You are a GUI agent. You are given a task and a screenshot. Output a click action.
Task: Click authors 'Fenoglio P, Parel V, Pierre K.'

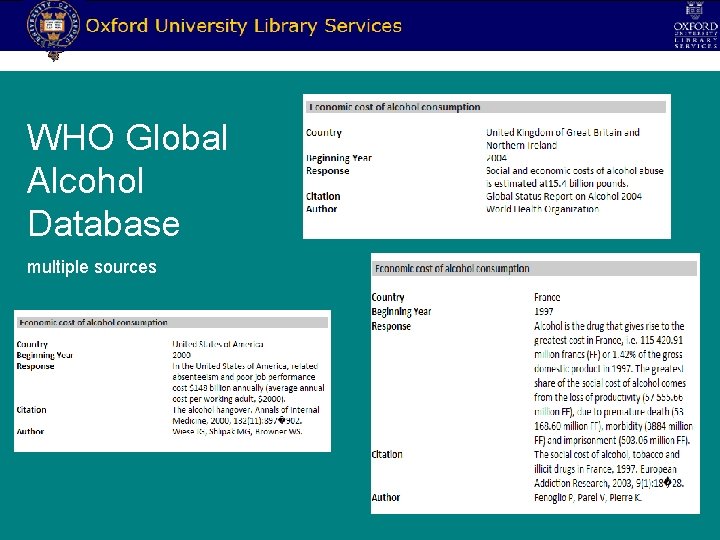click(587, 497)
